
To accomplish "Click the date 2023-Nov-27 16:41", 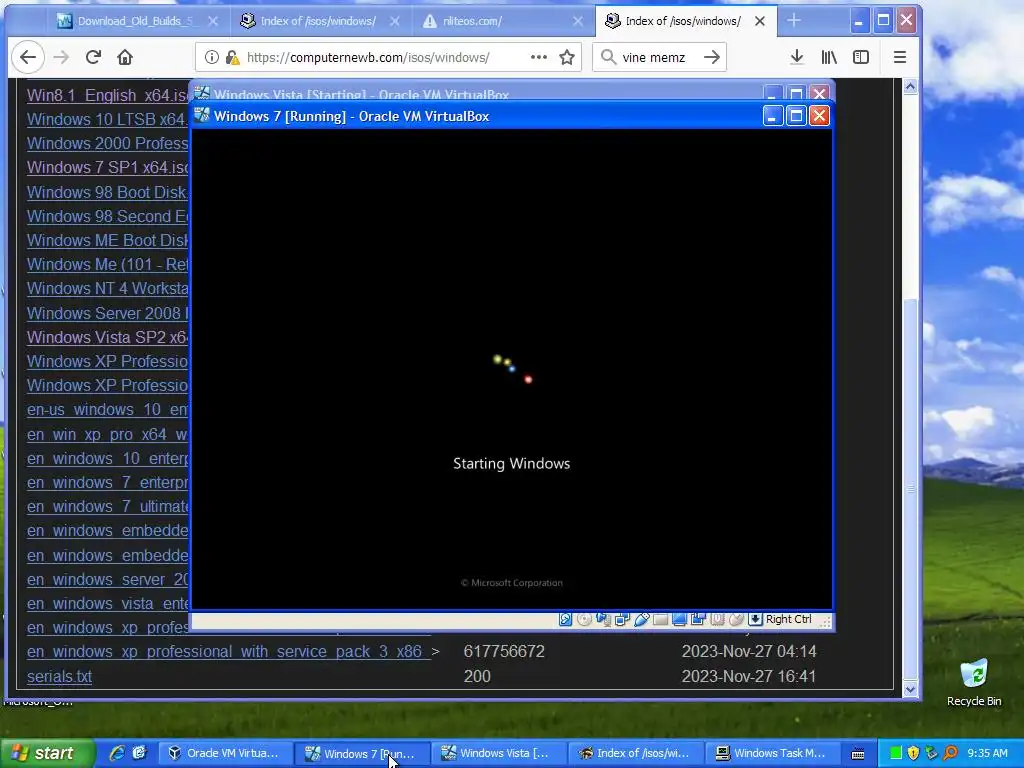I will pyautogui.click(x=749, y=677).
